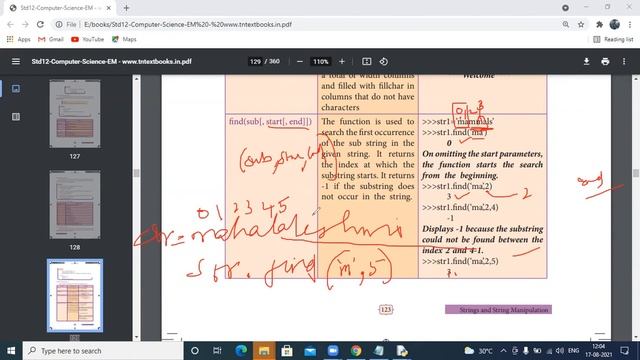This screenshot has height=360, width=640.
Task: Click the address bar file URL
Action: tap(188, 24)
